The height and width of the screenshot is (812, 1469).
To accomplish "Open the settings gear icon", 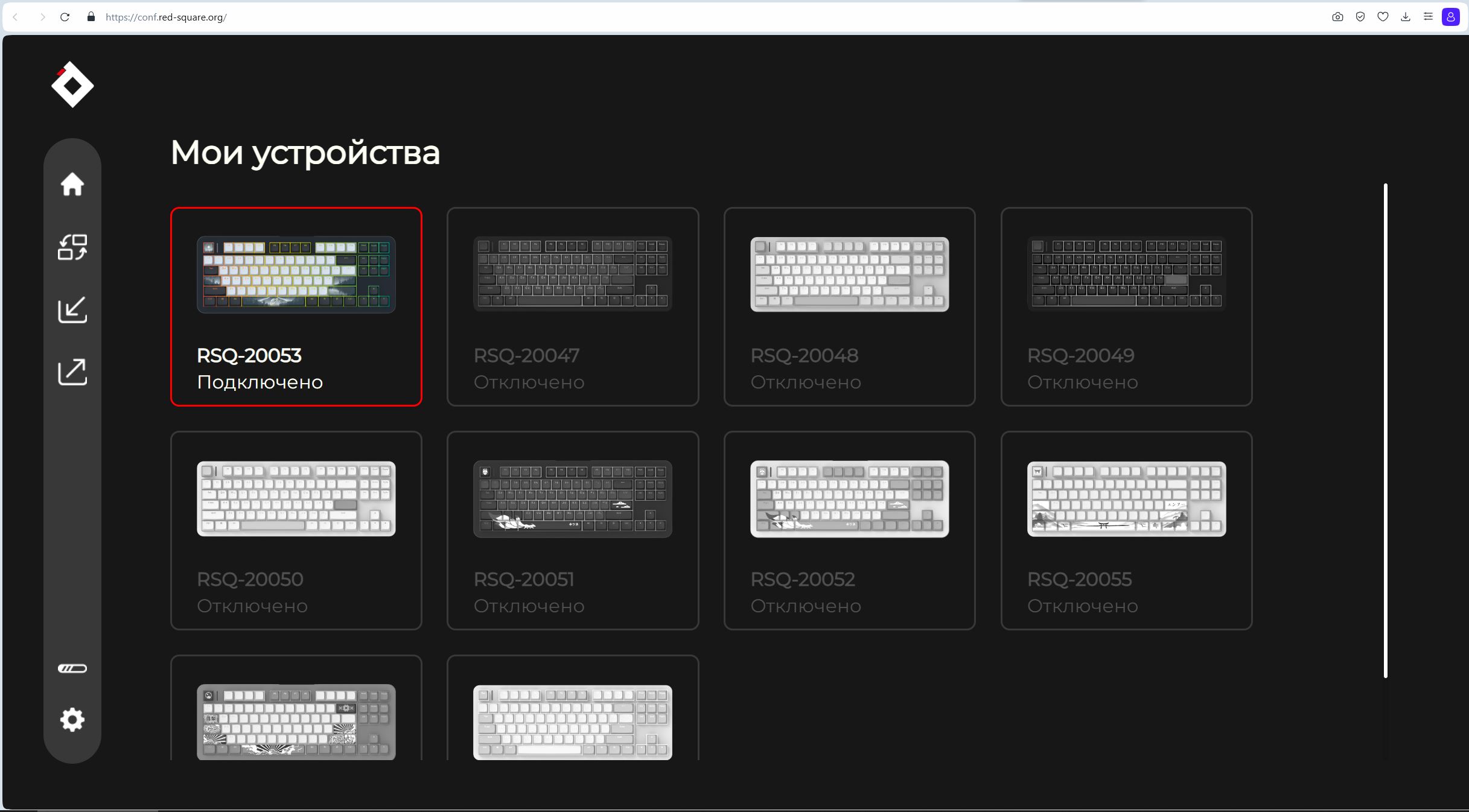I will pyautogui.click(x=72, y=720).
